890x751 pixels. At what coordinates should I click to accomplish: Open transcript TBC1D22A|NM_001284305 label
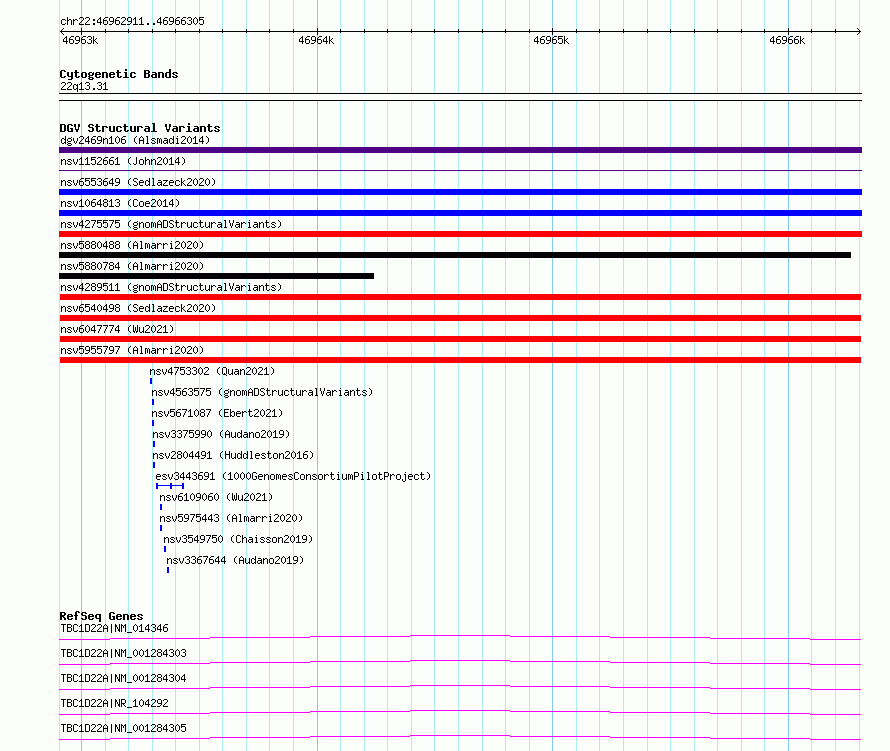tap(123, 728)
